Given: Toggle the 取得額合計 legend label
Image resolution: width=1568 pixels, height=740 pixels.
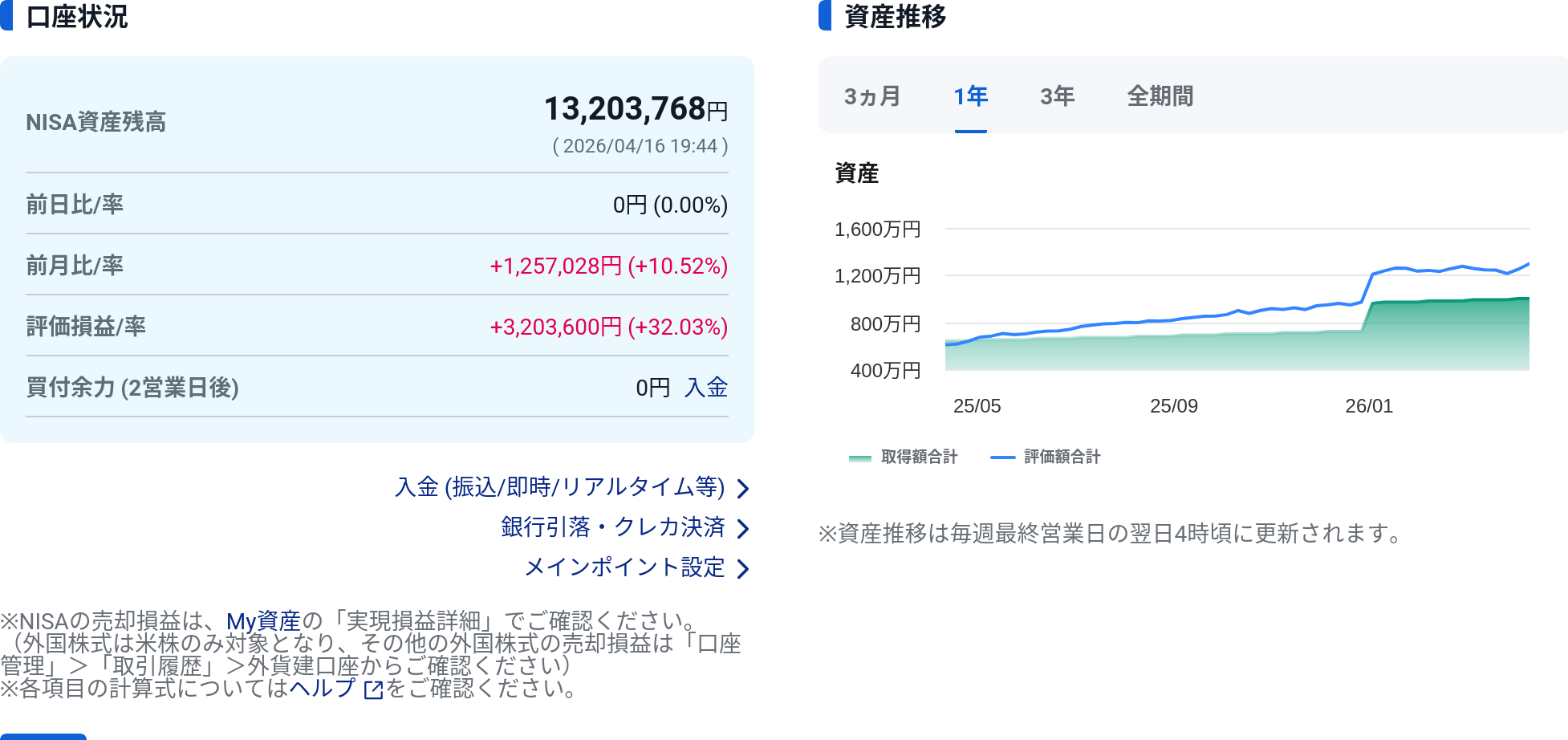Looking at the screenshot, I should click(919, 457).
